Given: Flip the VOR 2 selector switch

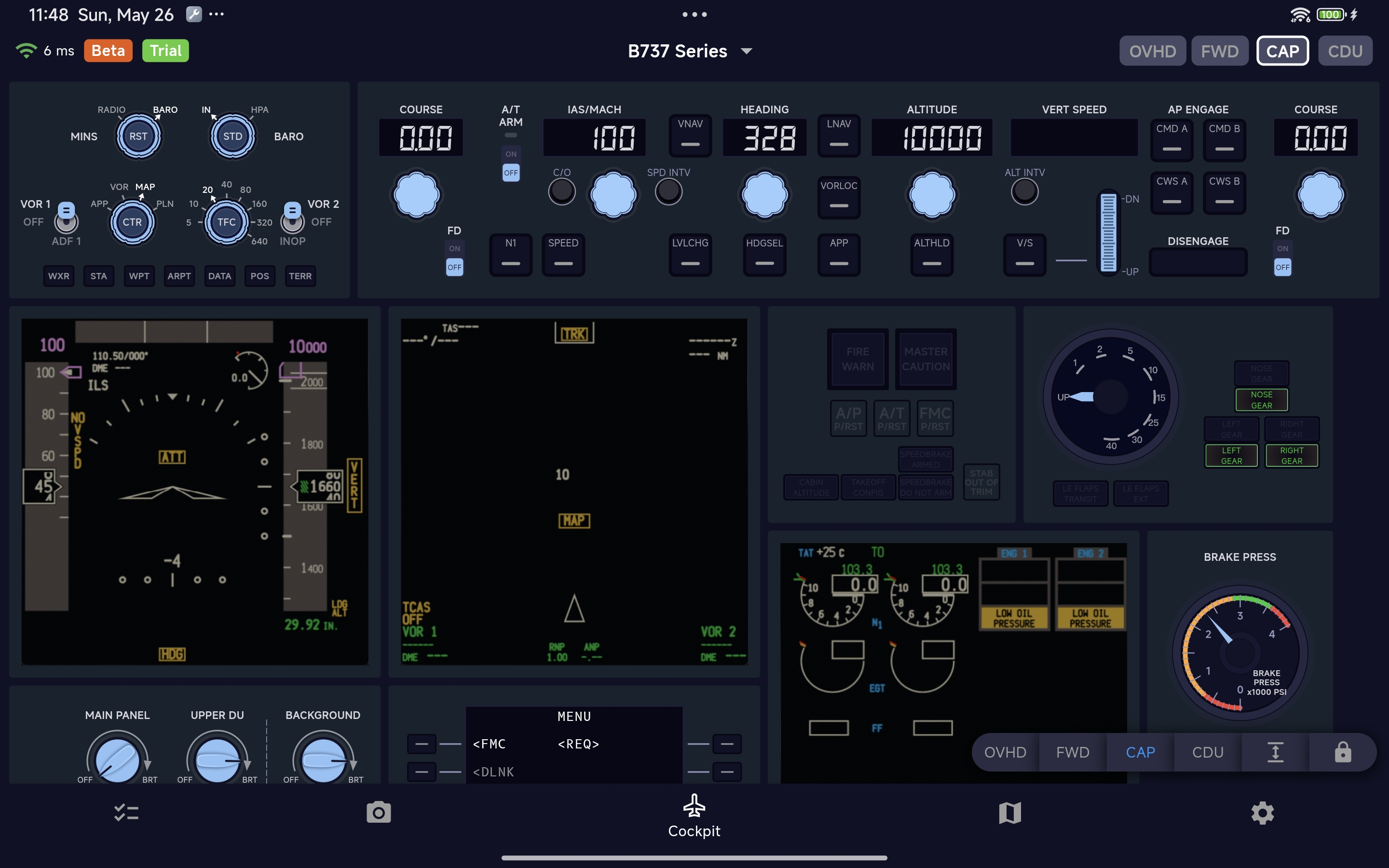Looking at the screenshot, I should pyautogui.click(x=292, y=217).
